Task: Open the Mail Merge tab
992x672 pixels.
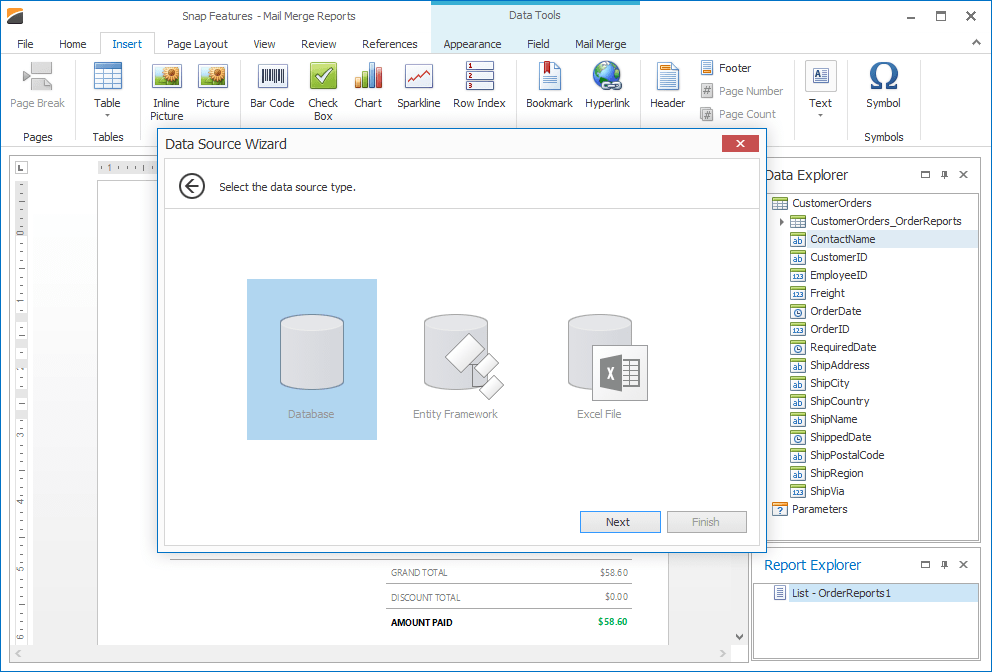Action: 600,44
